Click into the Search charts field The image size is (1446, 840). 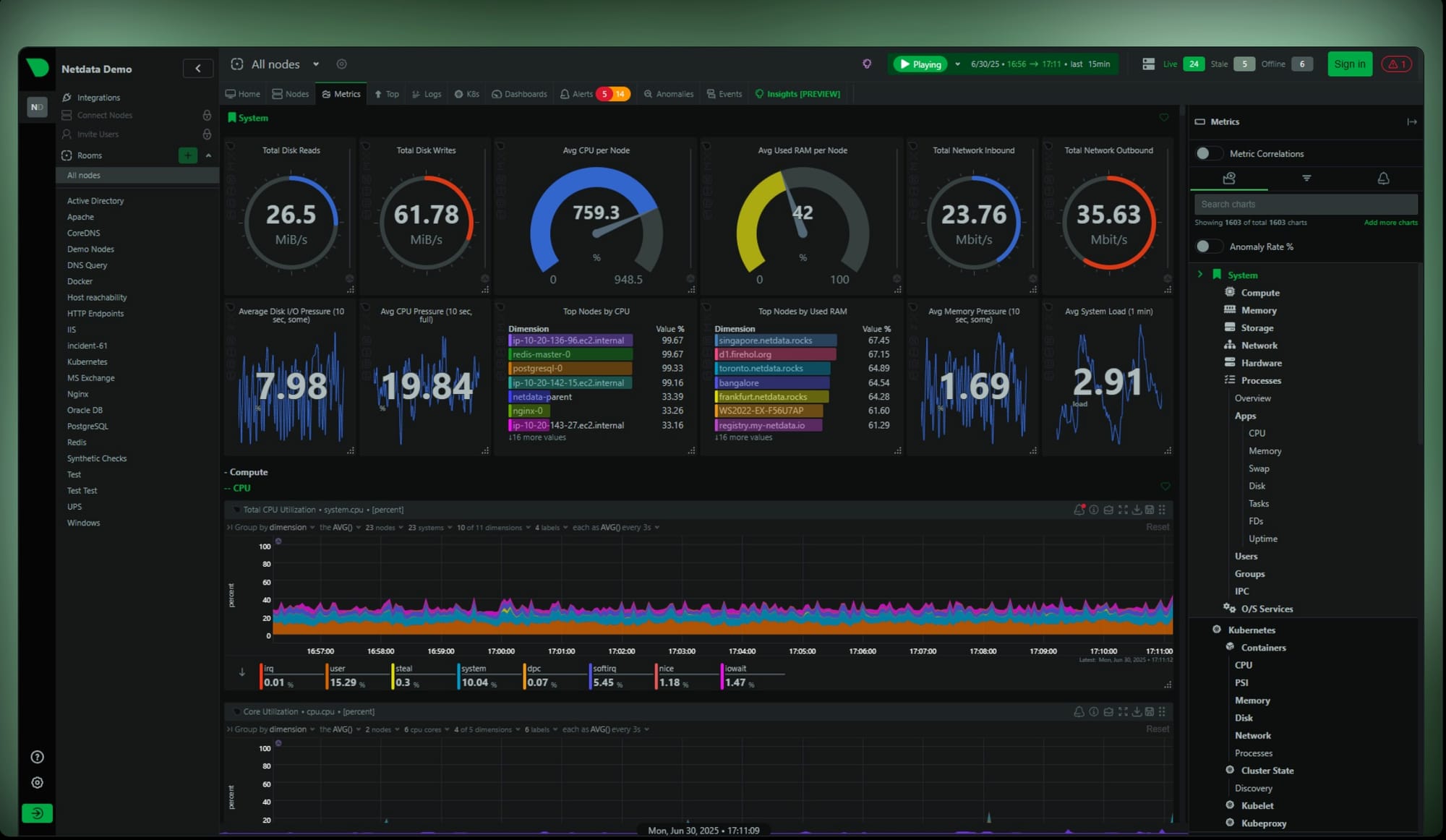click(x=1305, y=205)
